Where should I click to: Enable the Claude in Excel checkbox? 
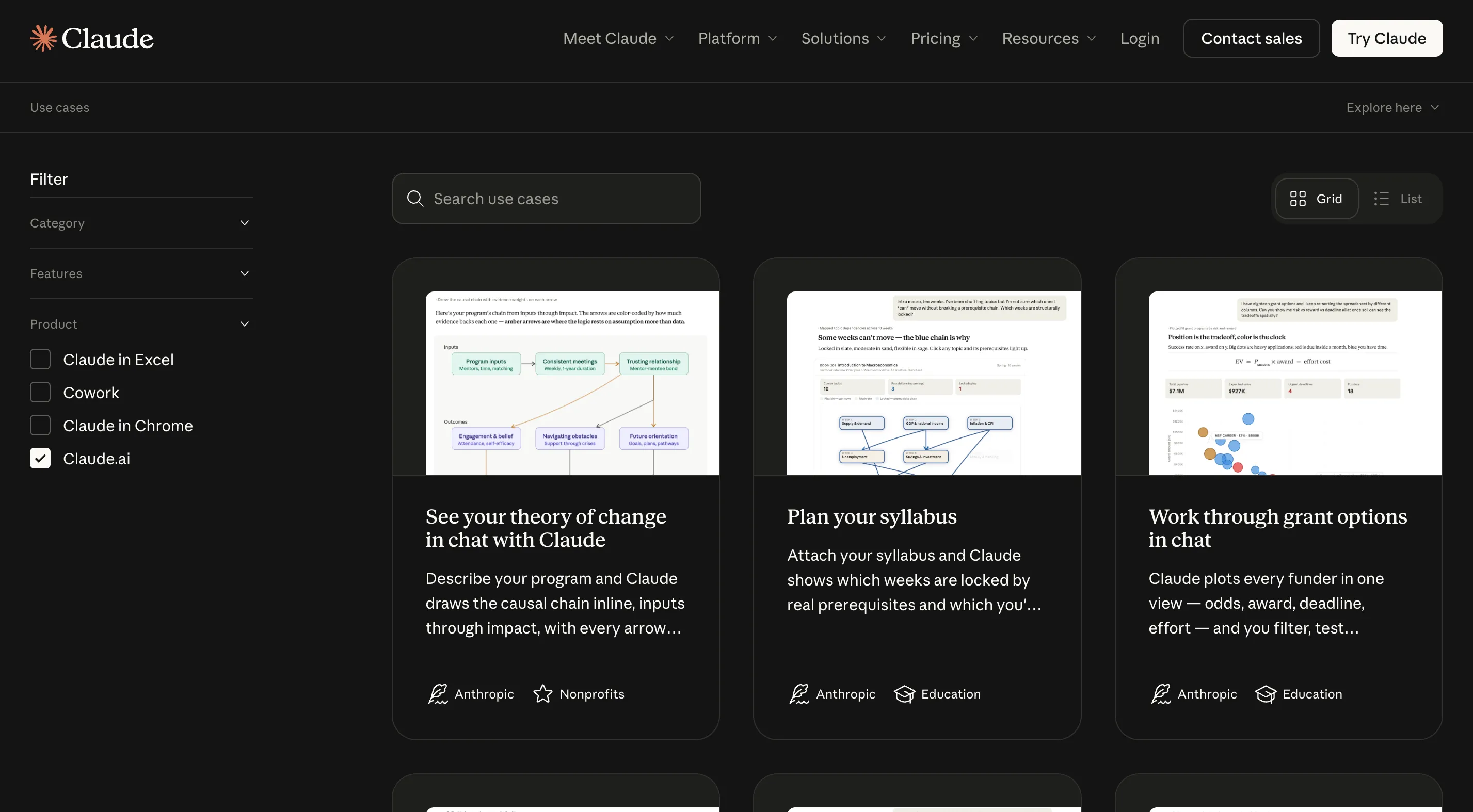coord(40,360)
